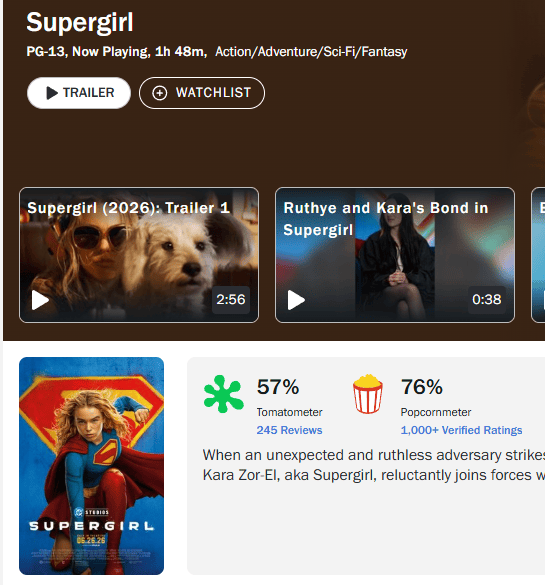The image size is (545, 585).
Task: Click the green splat Tomatometer icon
Action: pos(223,394)
